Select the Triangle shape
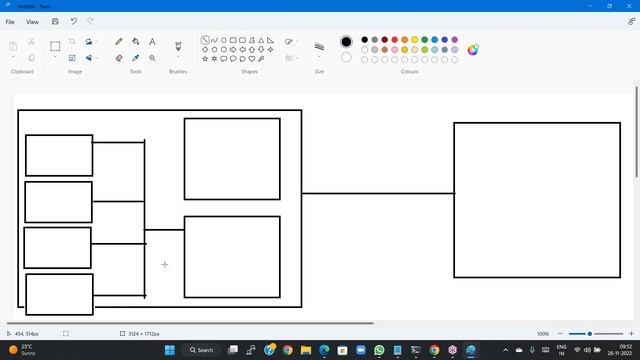 coord(261,40)
